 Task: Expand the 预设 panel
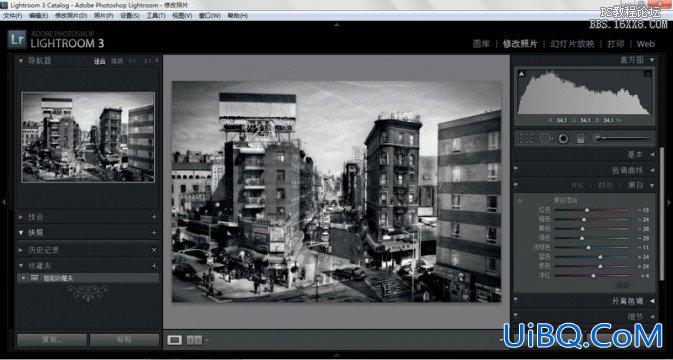coord(21,217)
